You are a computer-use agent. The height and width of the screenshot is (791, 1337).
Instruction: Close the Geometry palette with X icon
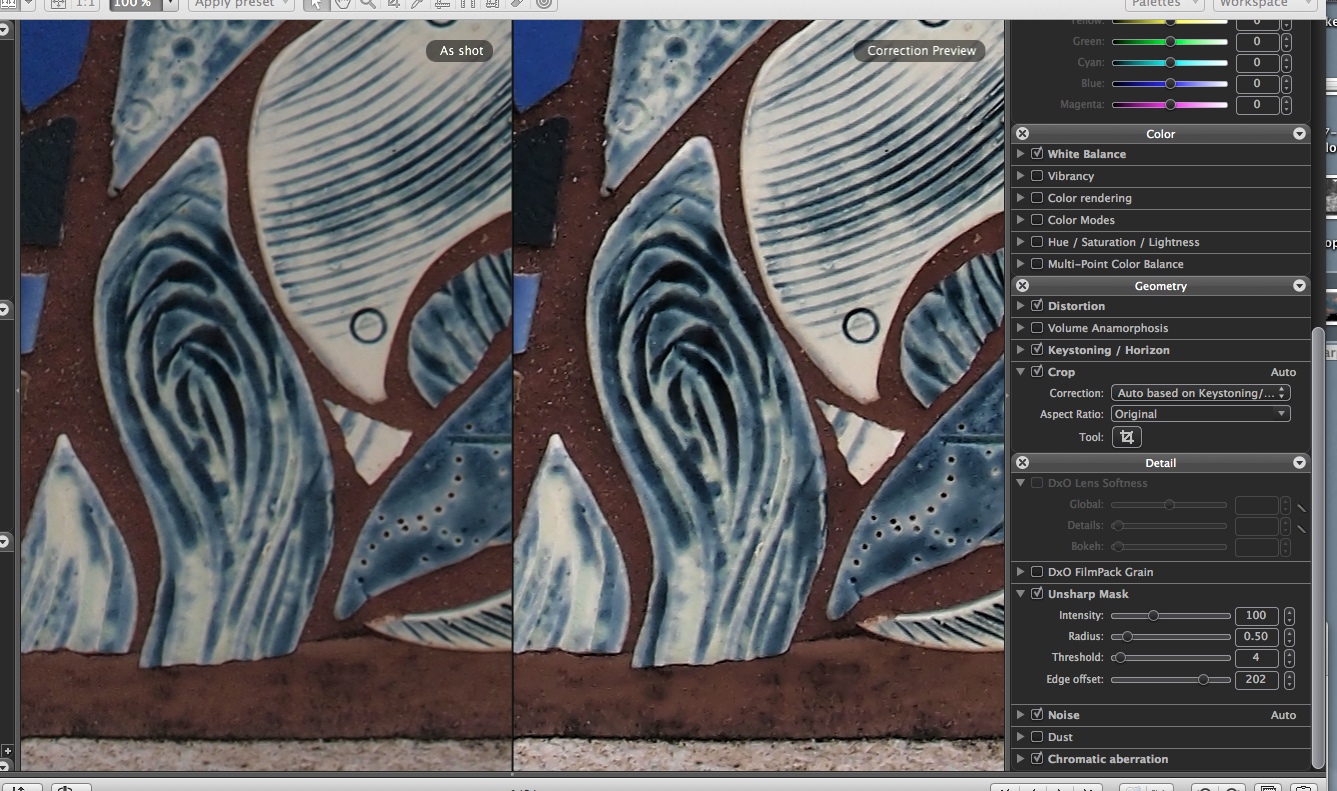tap(1022, 286)
